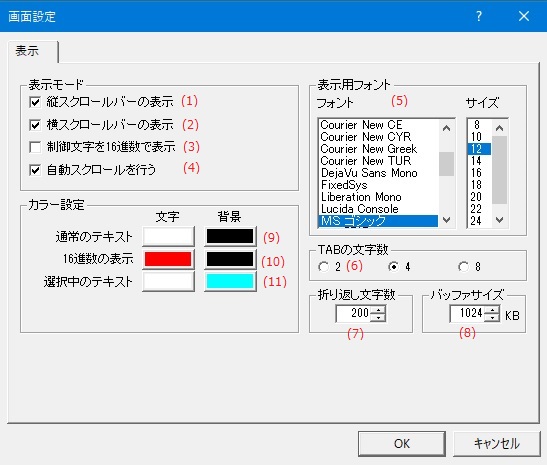
Task: Switch to the 表示 tab
Action: (33, 52)
